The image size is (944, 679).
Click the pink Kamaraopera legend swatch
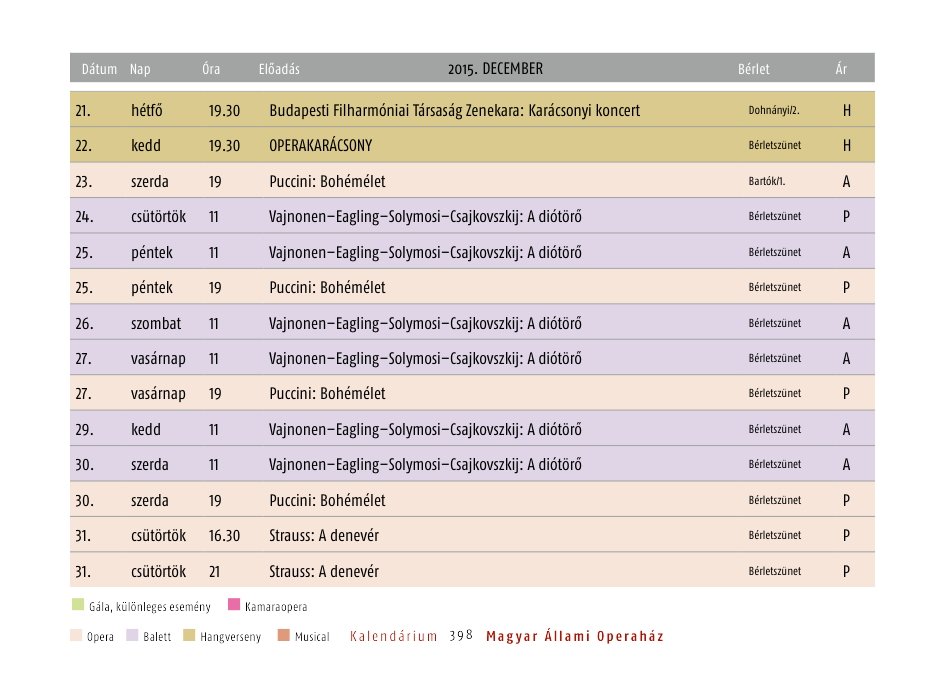pos(234,605)
